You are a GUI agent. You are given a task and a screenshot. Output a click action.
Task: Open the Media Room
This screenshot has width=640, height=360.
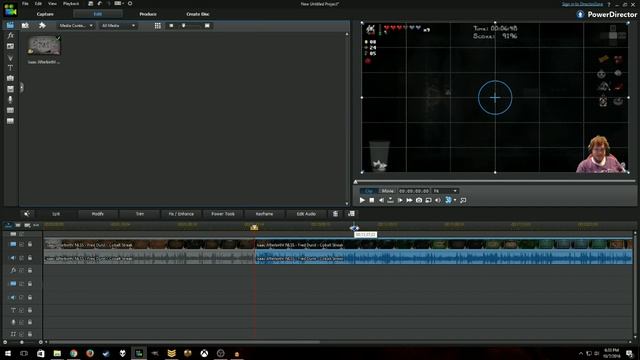(10, 25)
